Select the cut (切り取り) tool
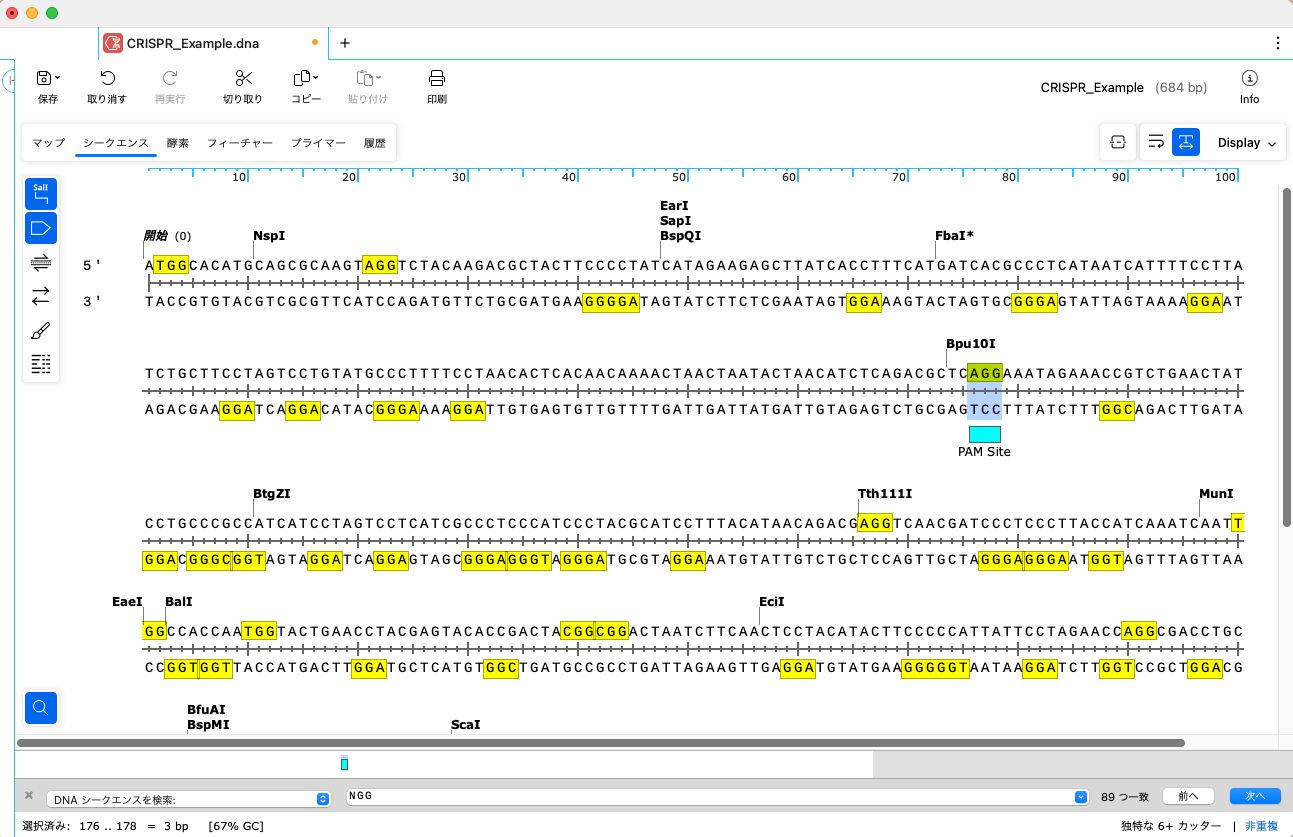 tap(243, 80)
